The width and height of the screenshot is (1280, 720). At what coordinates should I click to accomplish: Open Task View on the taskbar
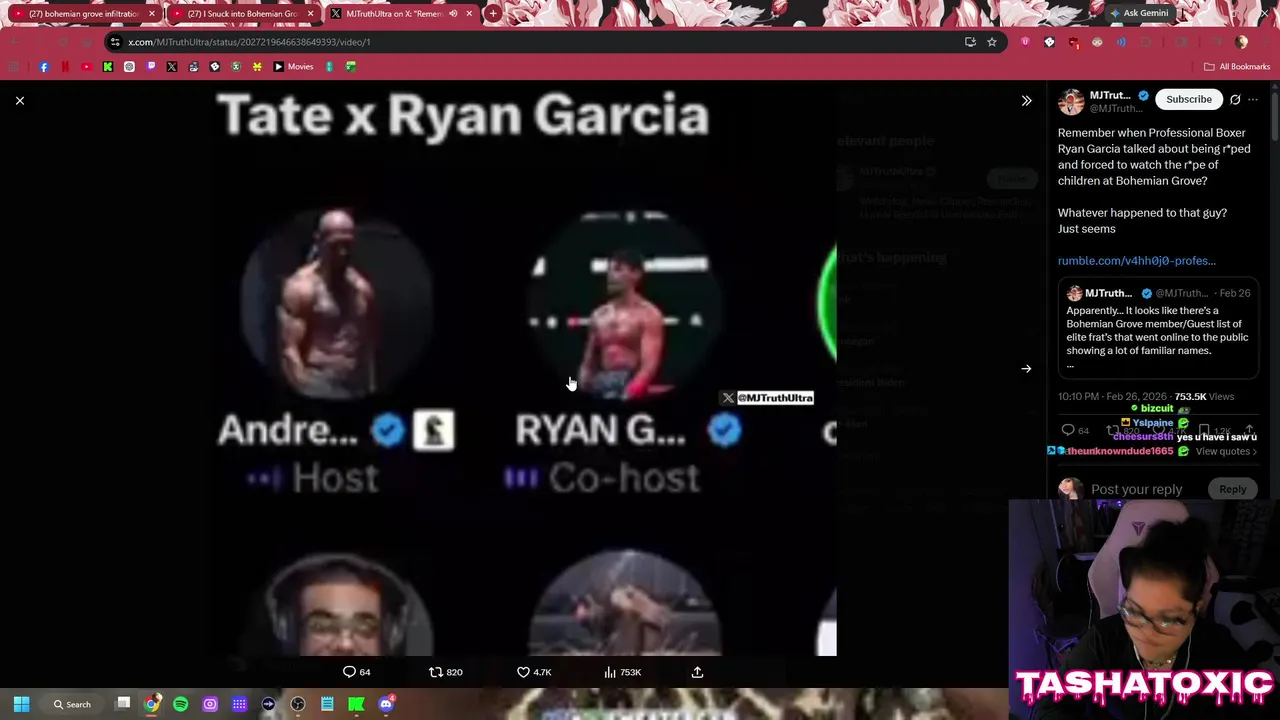[123, 704]
